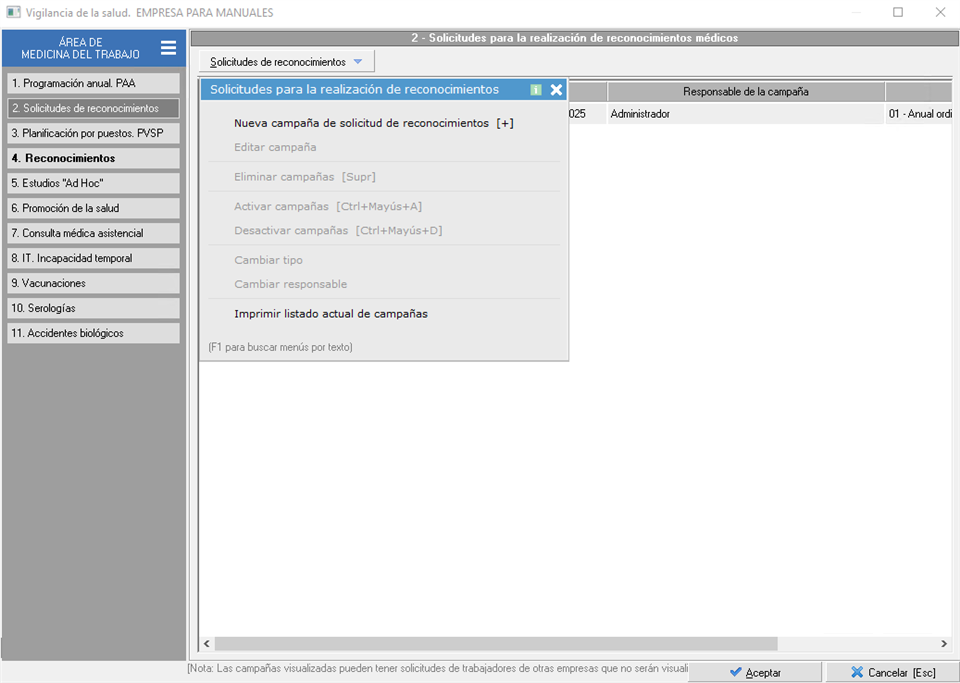Screen dimensions: 960x683
Task: Click the Responsable de la campaña column header
Action: pyautogui.click(x=745, y=92)
